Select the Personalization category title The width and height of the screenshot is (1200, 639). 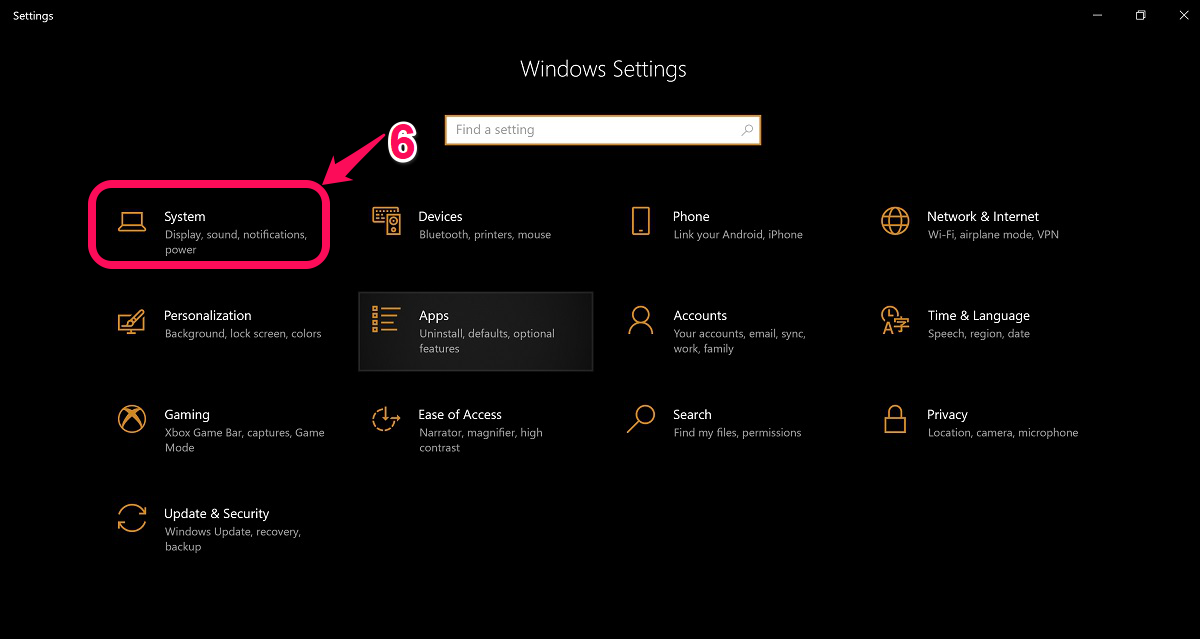click(x=208, y=315)
